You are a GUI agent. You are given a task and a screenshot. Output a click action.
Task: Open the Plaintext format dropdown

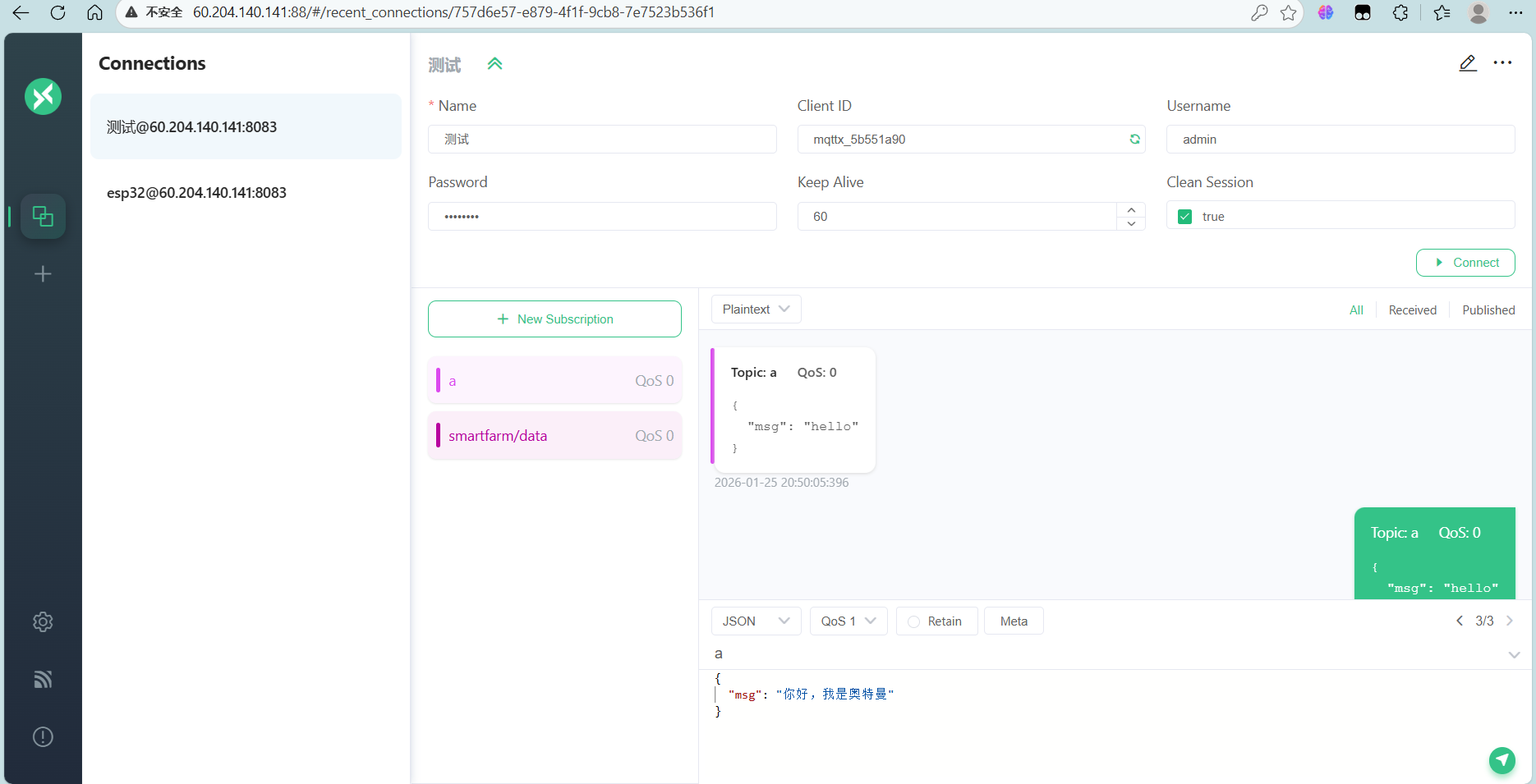click(x=756, y=309)
